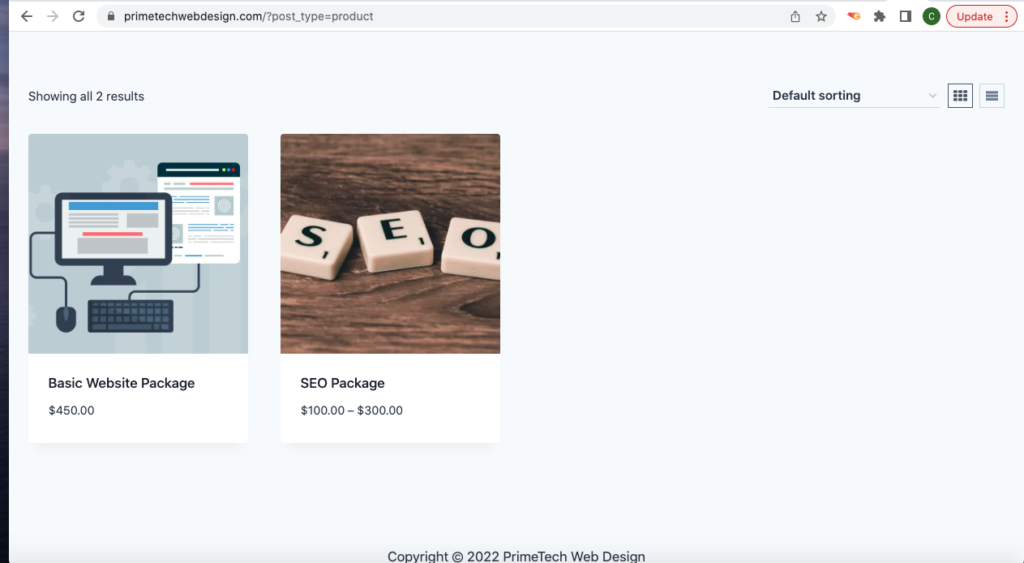Open the three-dot menu beside Update
This screenshot has width=1024, height=563.
click(1006, 16)
